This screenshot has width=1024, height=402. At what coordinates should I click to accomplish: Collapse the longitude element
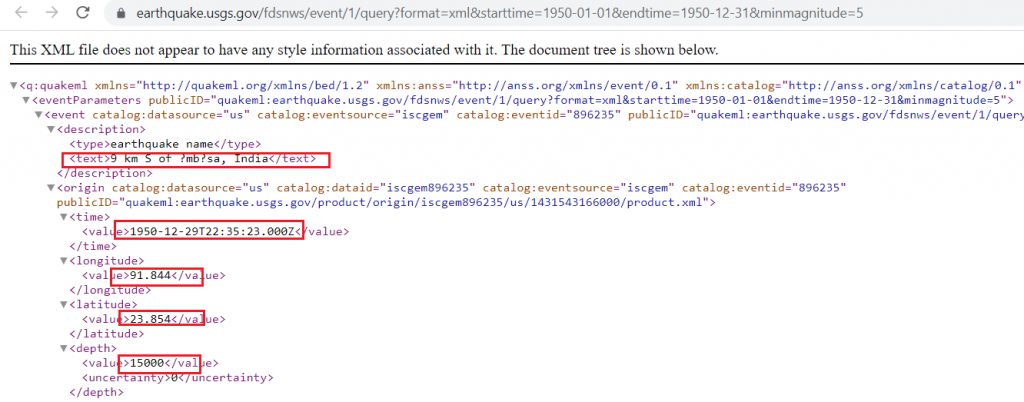point(64,261)
